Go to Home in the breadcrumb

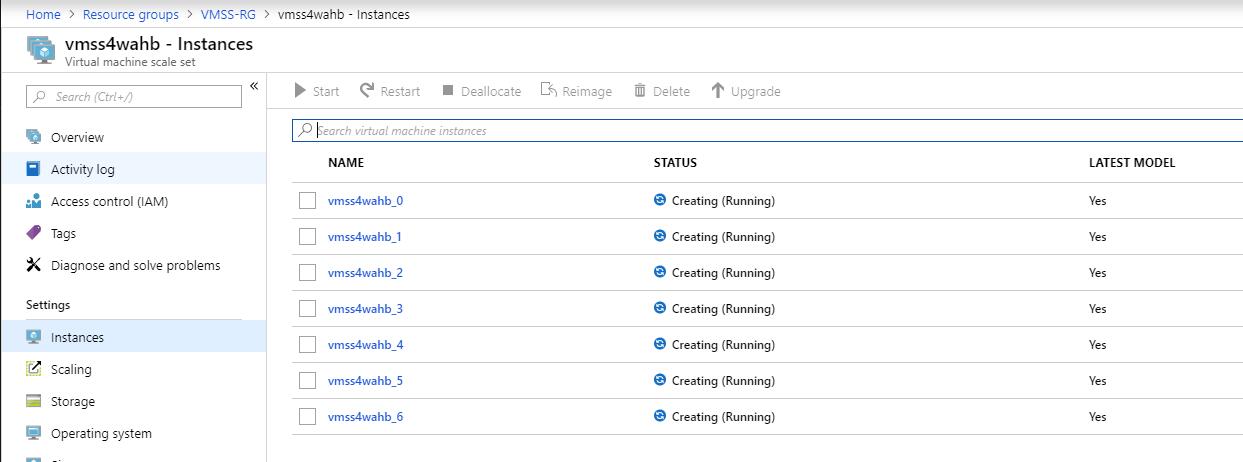coord(43,14)
